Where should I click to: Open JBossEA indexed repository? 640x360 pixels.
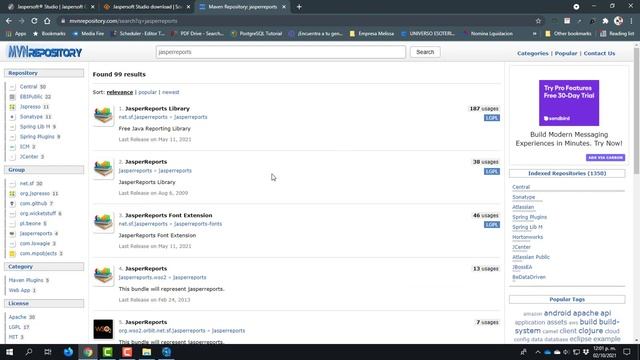[522, 267]
